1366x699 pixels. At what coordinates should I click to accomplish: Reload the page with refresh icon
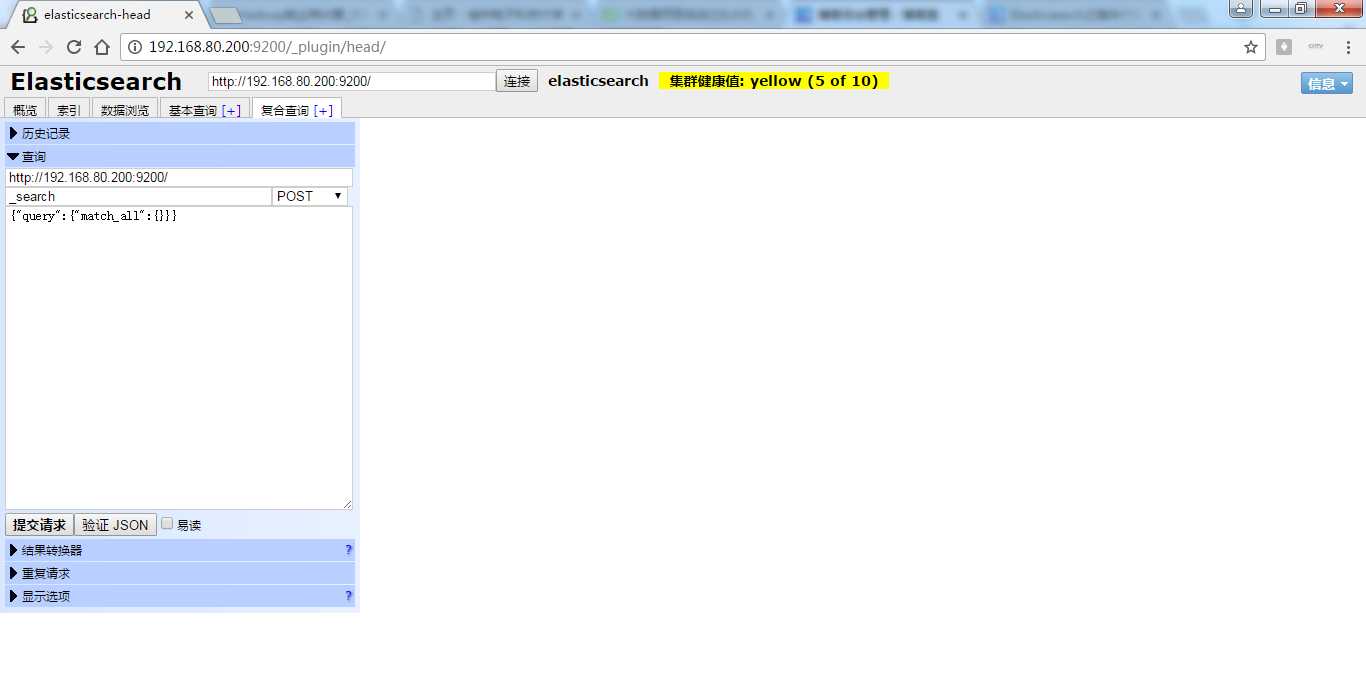point(74,47)
